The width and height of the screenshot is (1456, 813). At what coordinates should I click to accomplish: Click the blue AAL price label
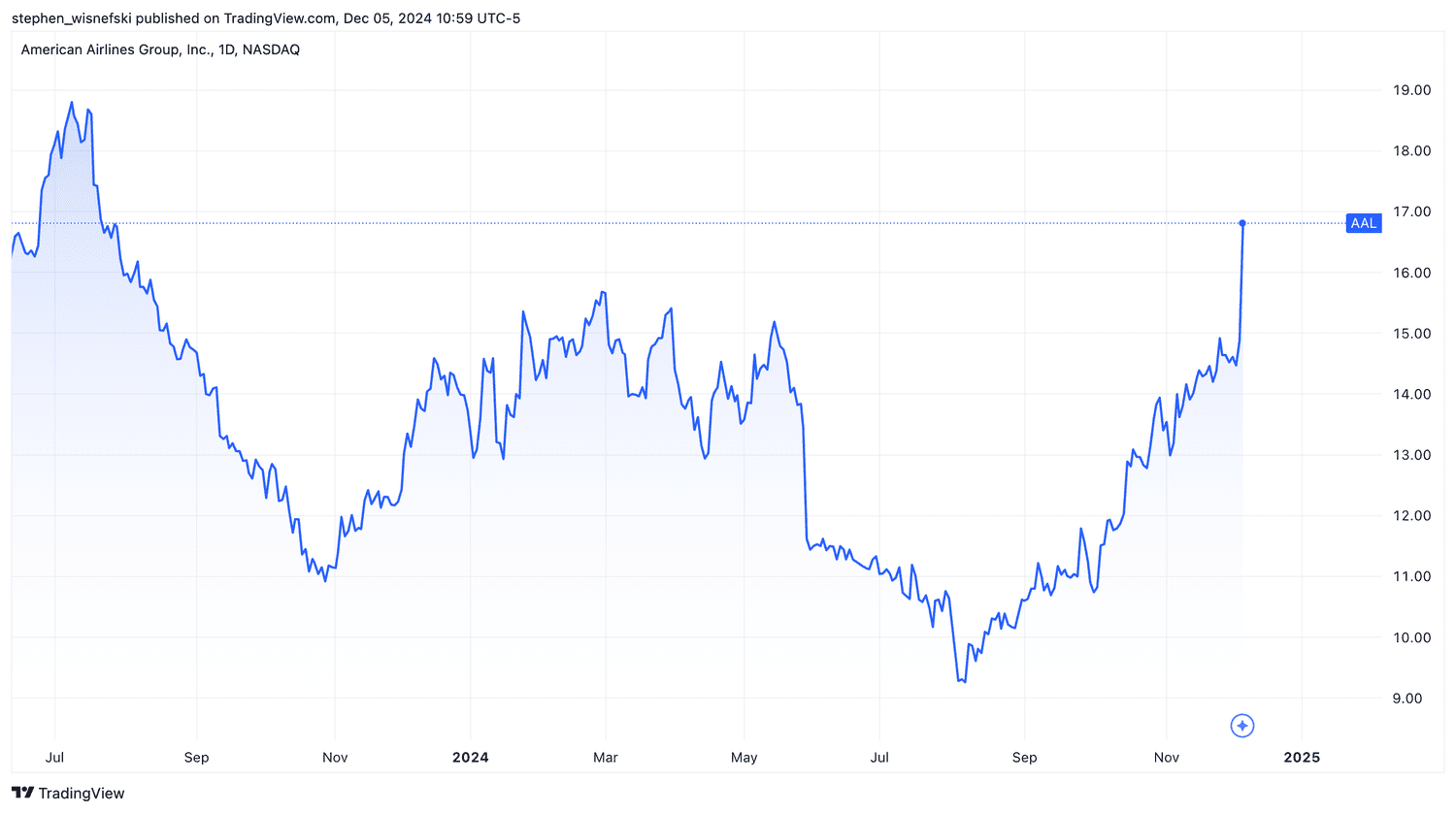(x=1364, y=223)
